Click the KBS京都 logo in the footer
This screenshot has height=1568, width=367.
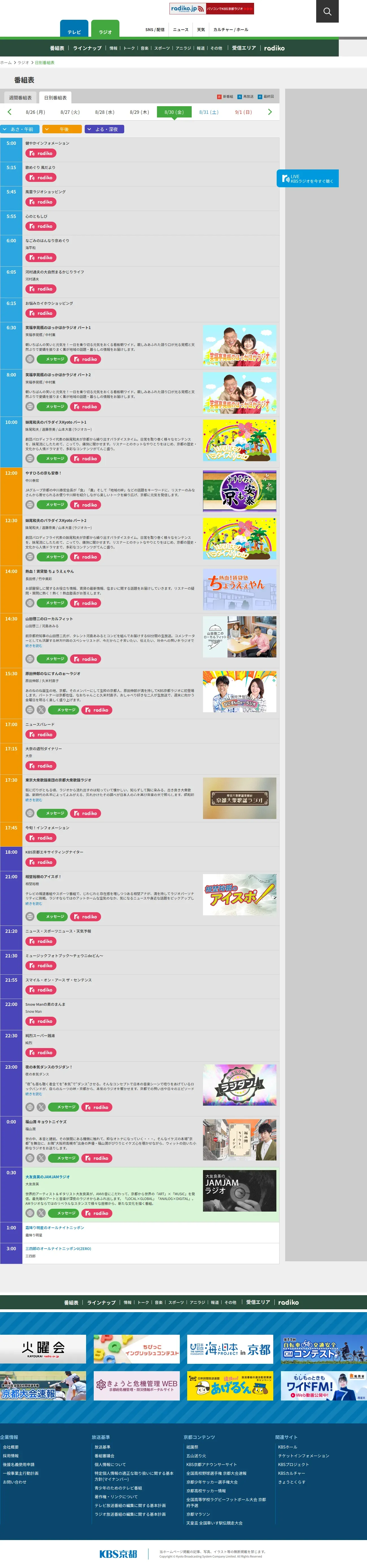point(118,1553)
